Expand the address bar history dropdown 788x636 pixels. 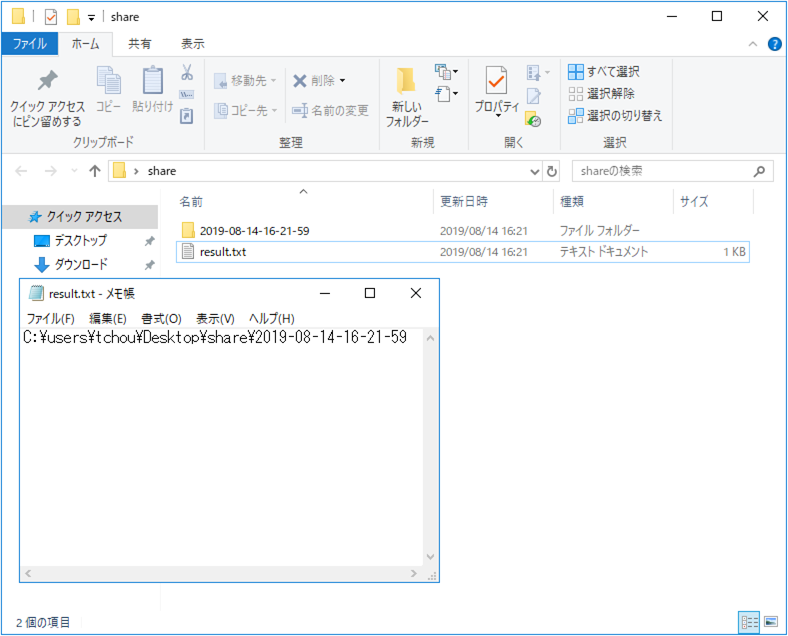click(x=535, y=172)
